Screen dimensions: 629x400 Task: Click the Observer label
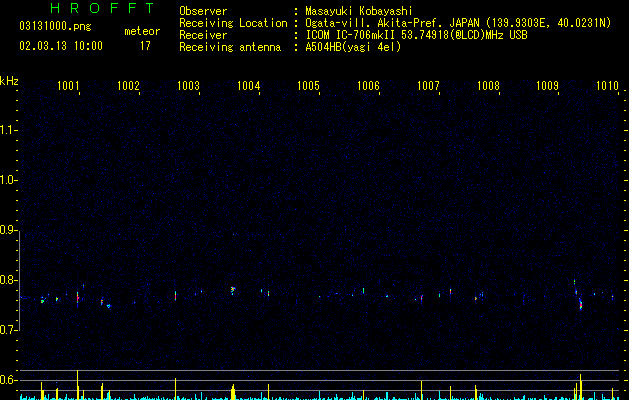point(203,11)
